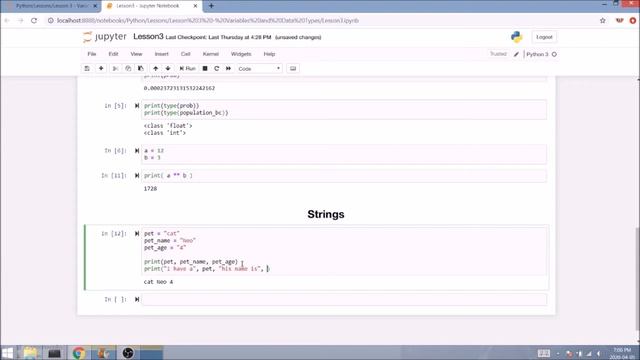Click the line pet_name = "Neo"
This screenshot has height=360, width=640.
170,241
